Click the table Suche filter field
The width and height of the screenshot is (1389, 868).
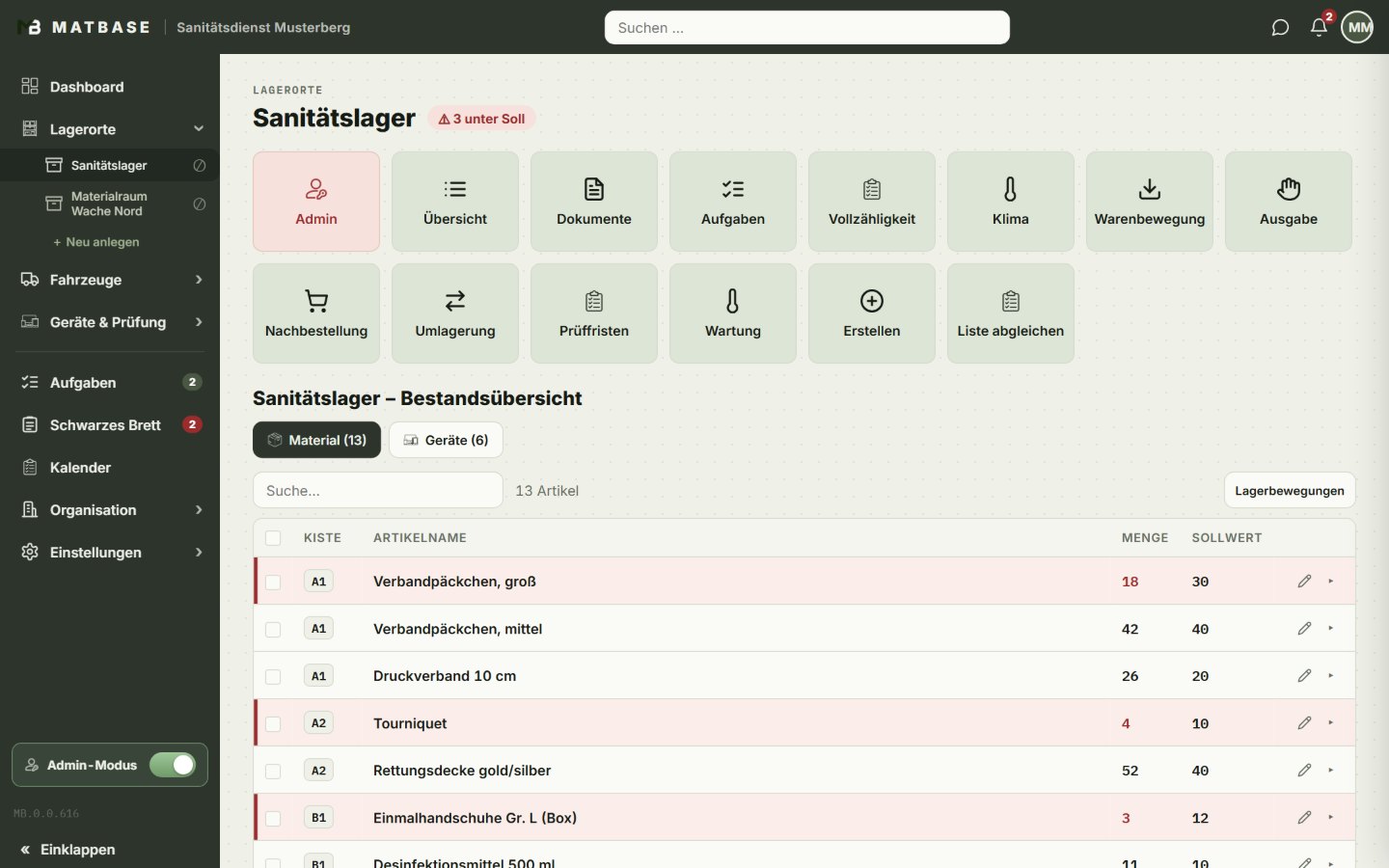[378, 490]
